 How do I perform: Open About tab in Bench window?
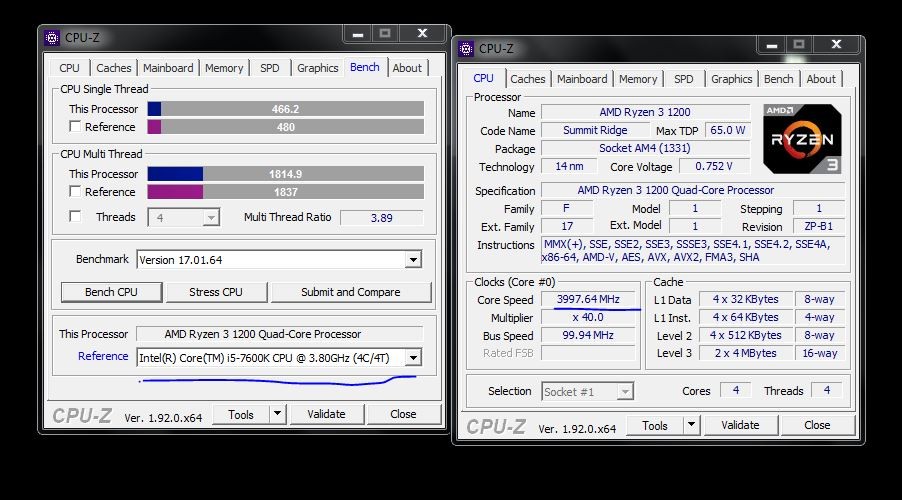tap(407, 68)
